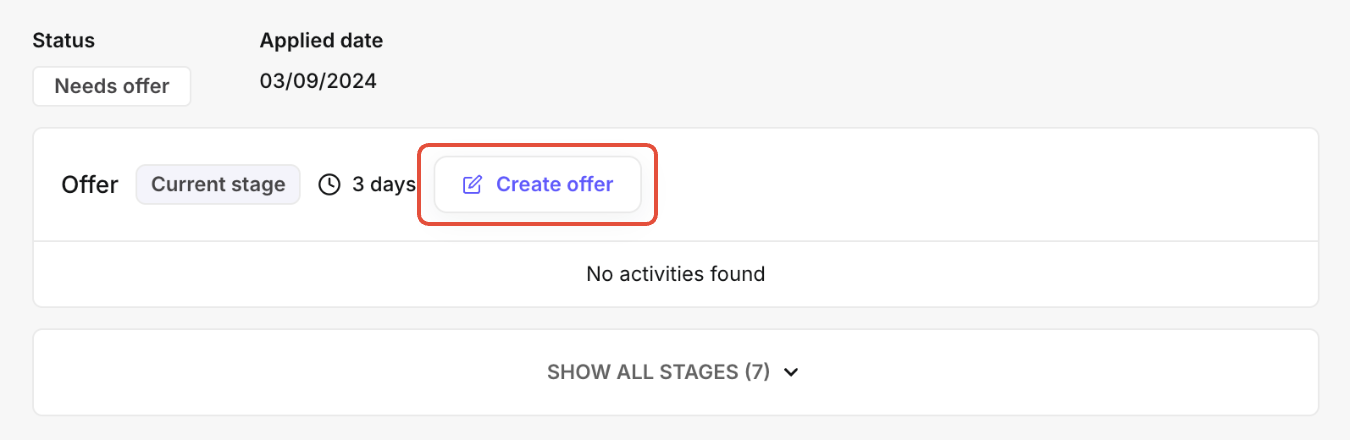Click the Needs offer status badge
This screenshot has width=1350, height=440.
(112, 86)
